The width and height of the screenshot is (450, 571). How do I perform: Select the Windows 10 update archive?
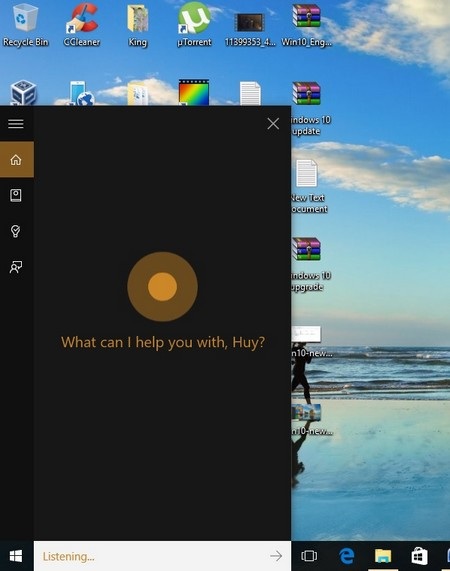(x=311, y=109)
